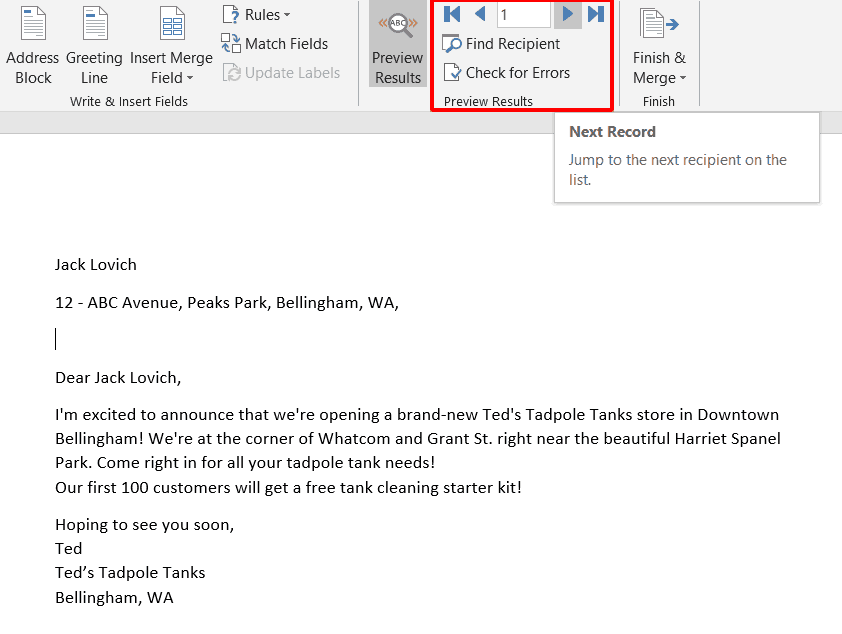
Task: Insert an Address Block field
Action: (33, 45)
